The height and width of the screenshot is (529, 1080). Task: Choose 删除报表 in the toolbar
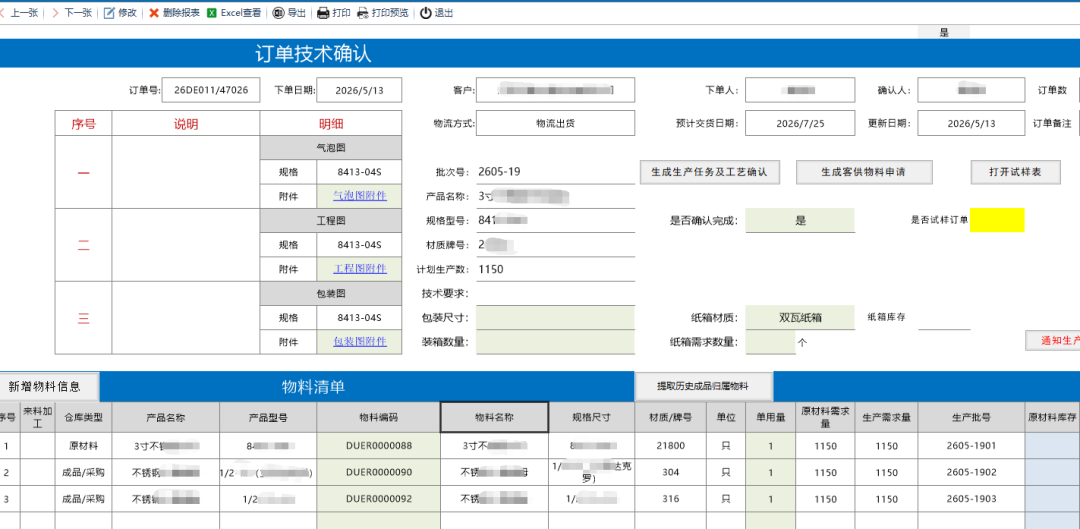click(x=181, y=13)
